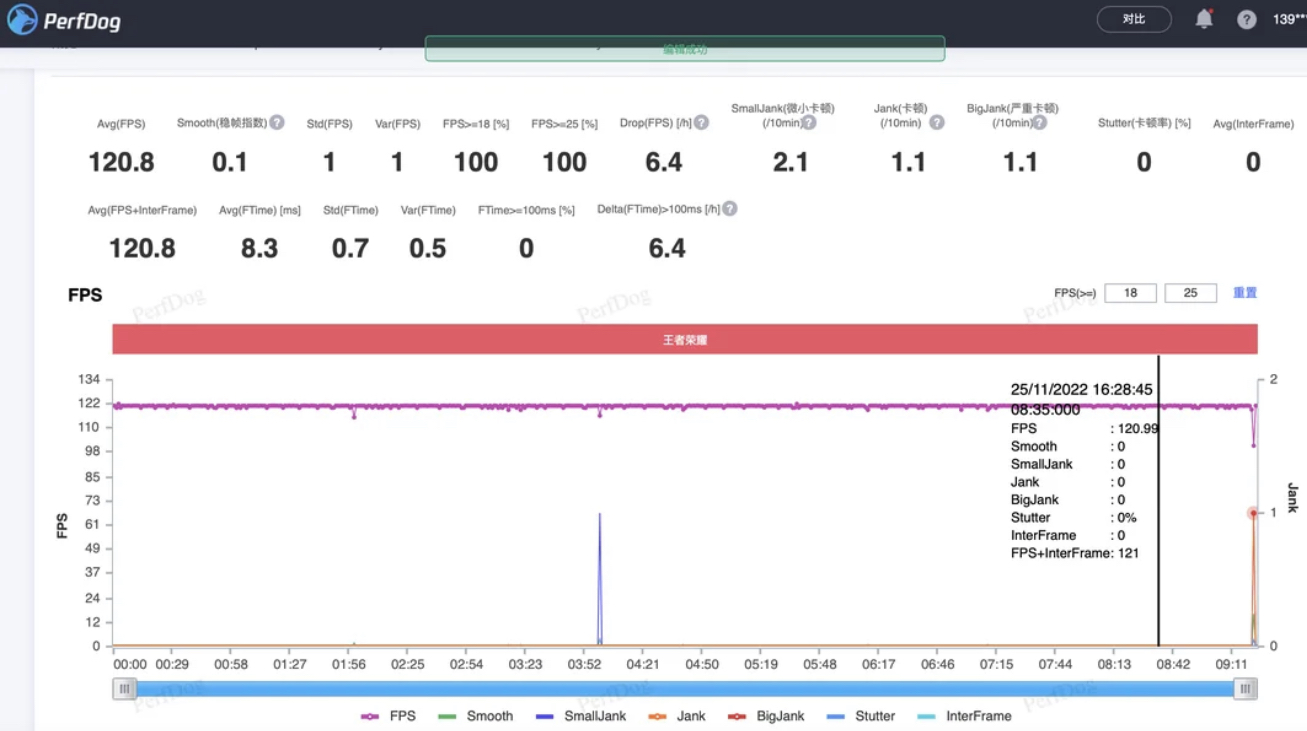Click the 重置 reset link
The width and height of the screenshot is (1307, 731).
(x=1245, y=293)
